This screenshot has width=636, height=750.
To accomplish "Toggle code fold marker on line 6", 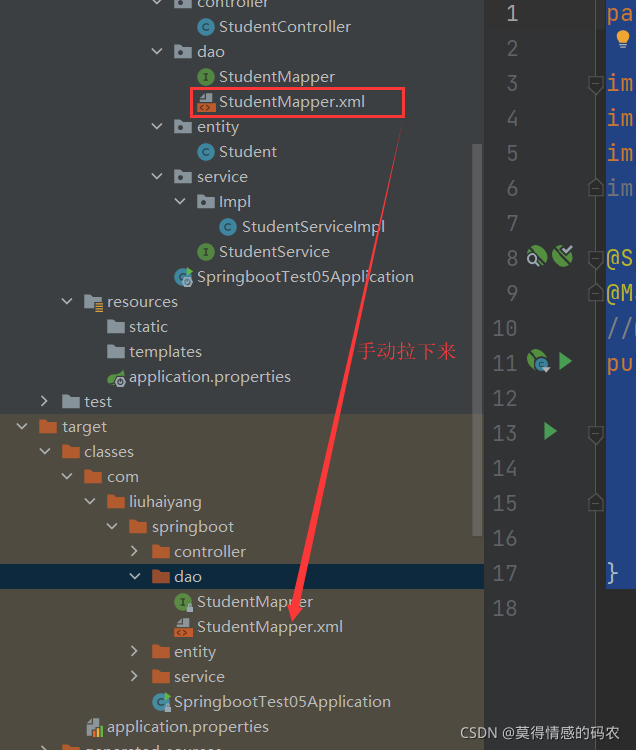I will click(x=595, y=188).
